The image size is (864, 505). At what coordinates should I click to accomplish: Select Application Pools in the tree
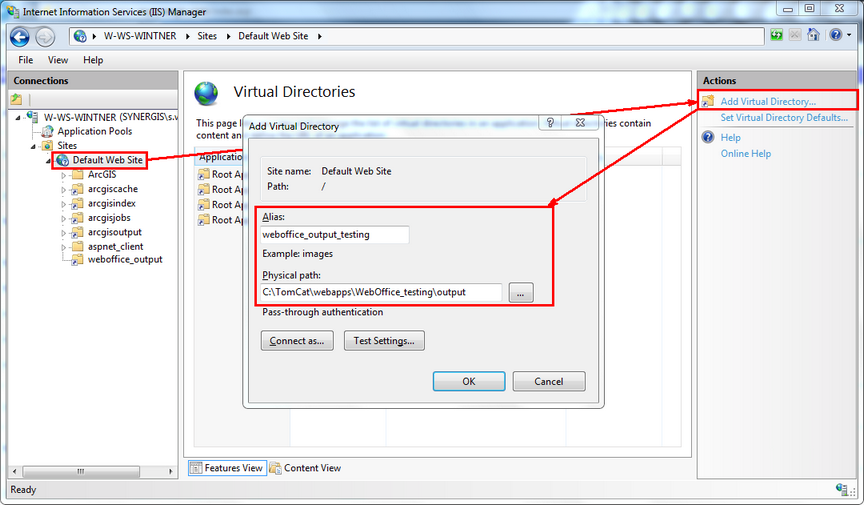[x=95, y=131]
